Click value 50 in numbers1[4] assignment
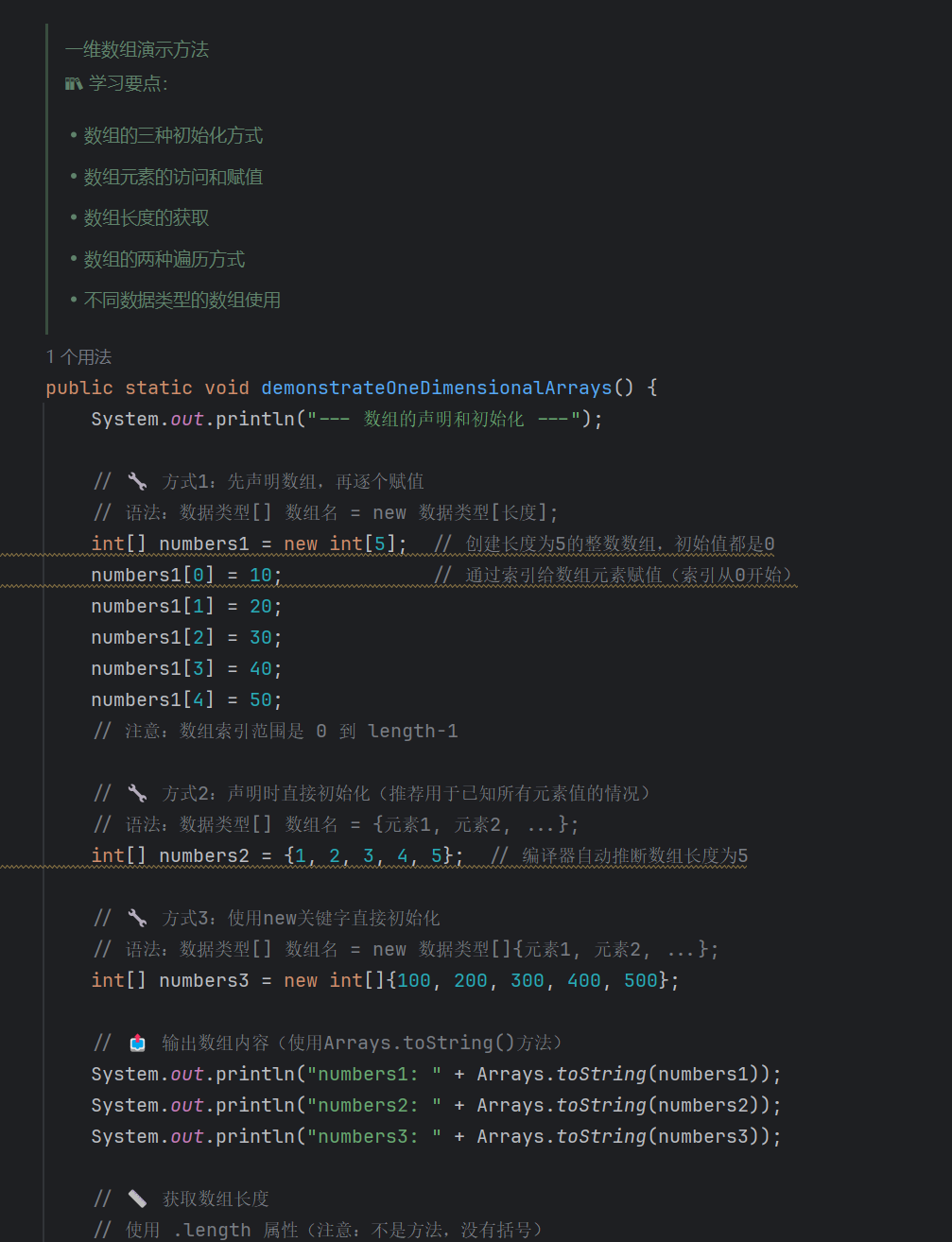 261,699
